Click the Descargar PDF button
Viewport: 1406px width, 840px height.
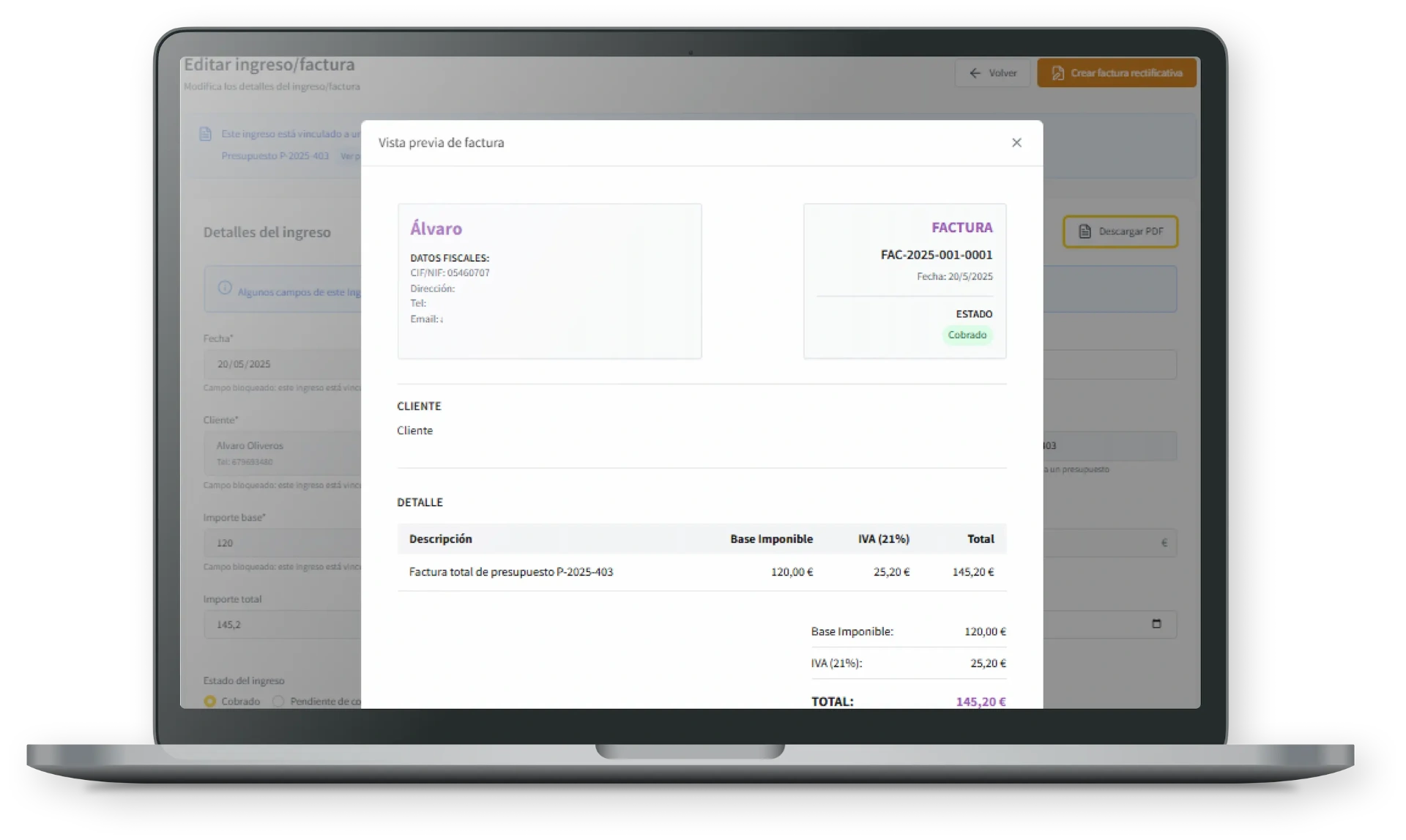1120,231
